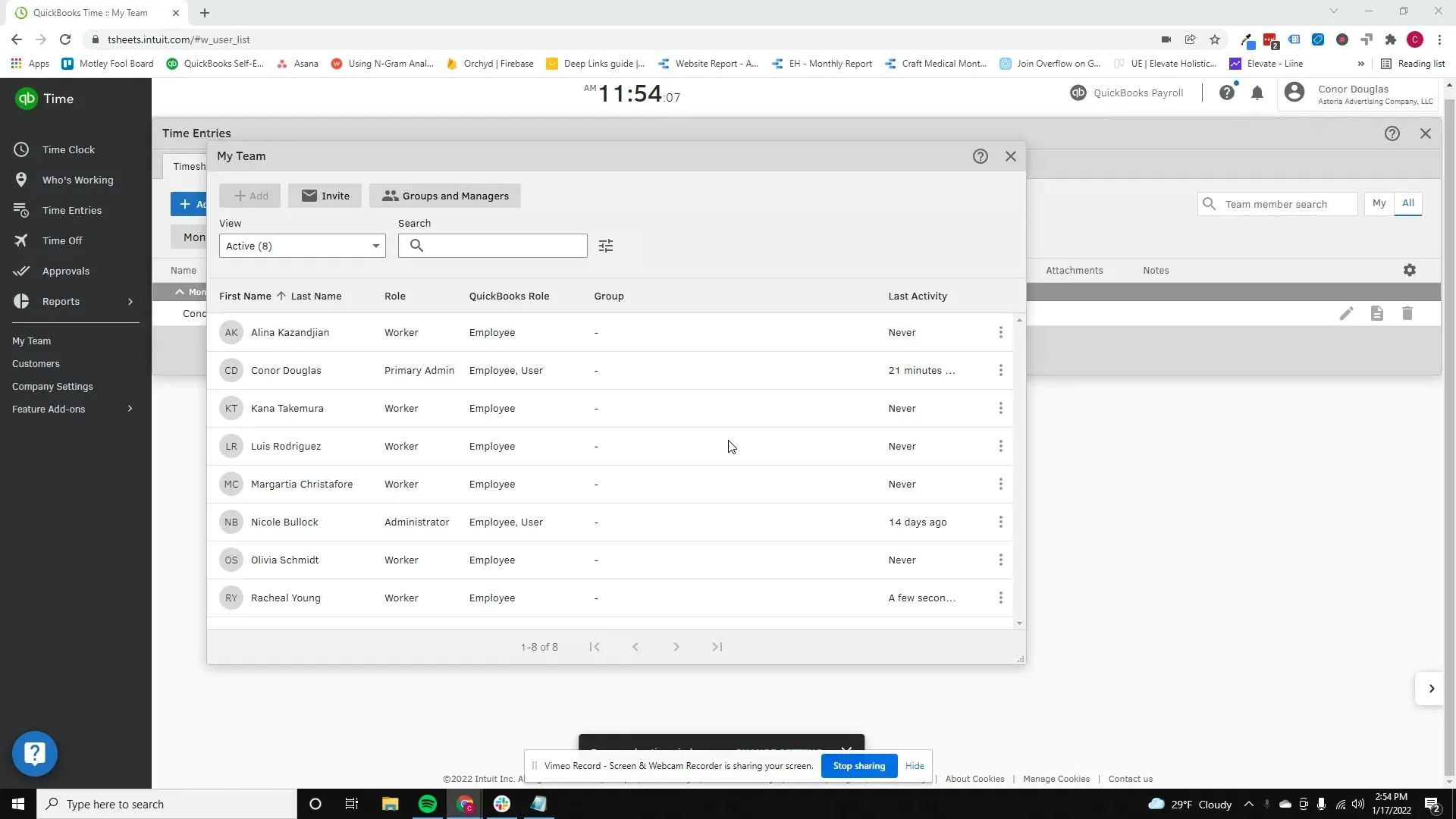Open actions menu for Conor Douglas

point(1001,370)
